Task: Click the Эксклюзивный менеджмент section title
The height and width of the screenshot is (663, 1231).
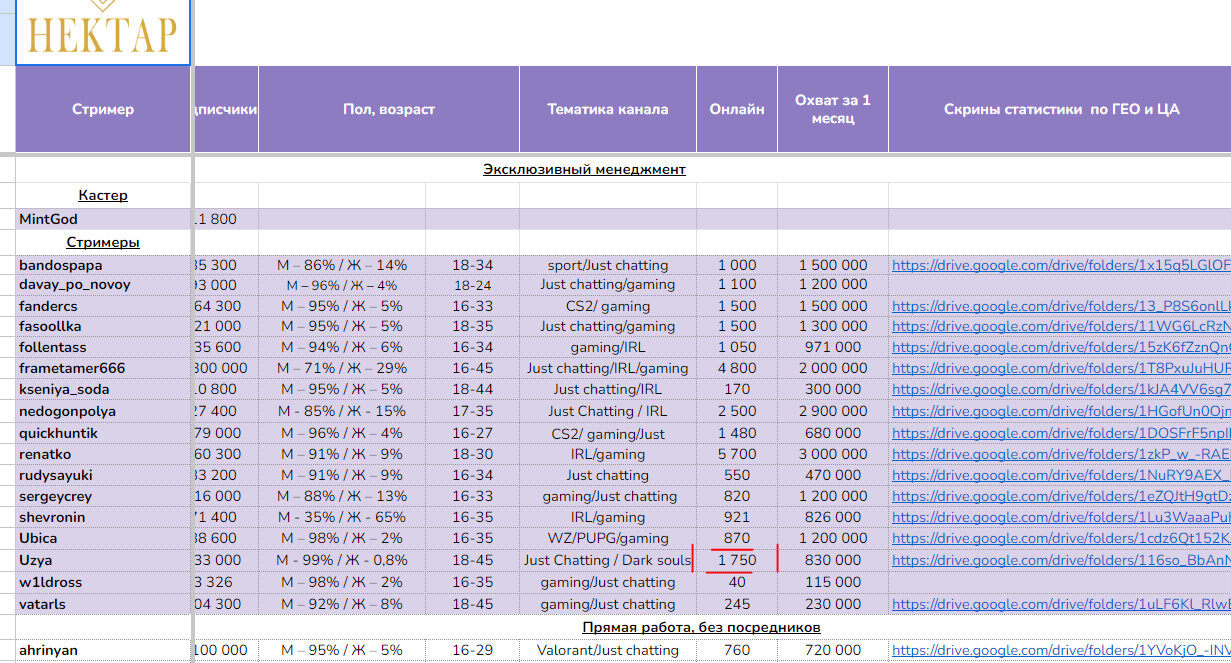Action: (x=584, y=169)
